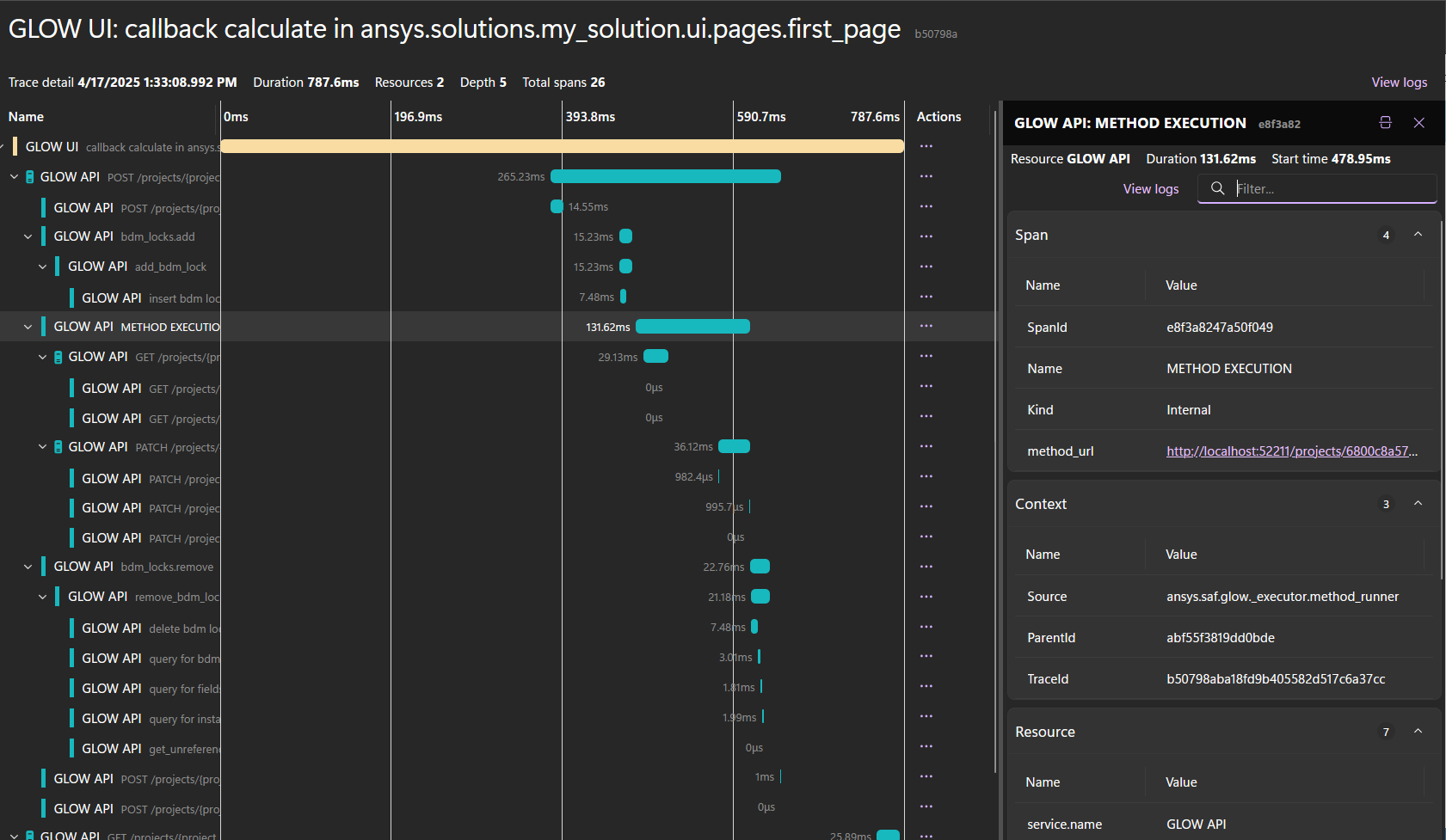Image resolution: width=1446 pixels, height=840 pixels.
Task: Open the method_url localhost link
Action: click(x=1292, y=451)
